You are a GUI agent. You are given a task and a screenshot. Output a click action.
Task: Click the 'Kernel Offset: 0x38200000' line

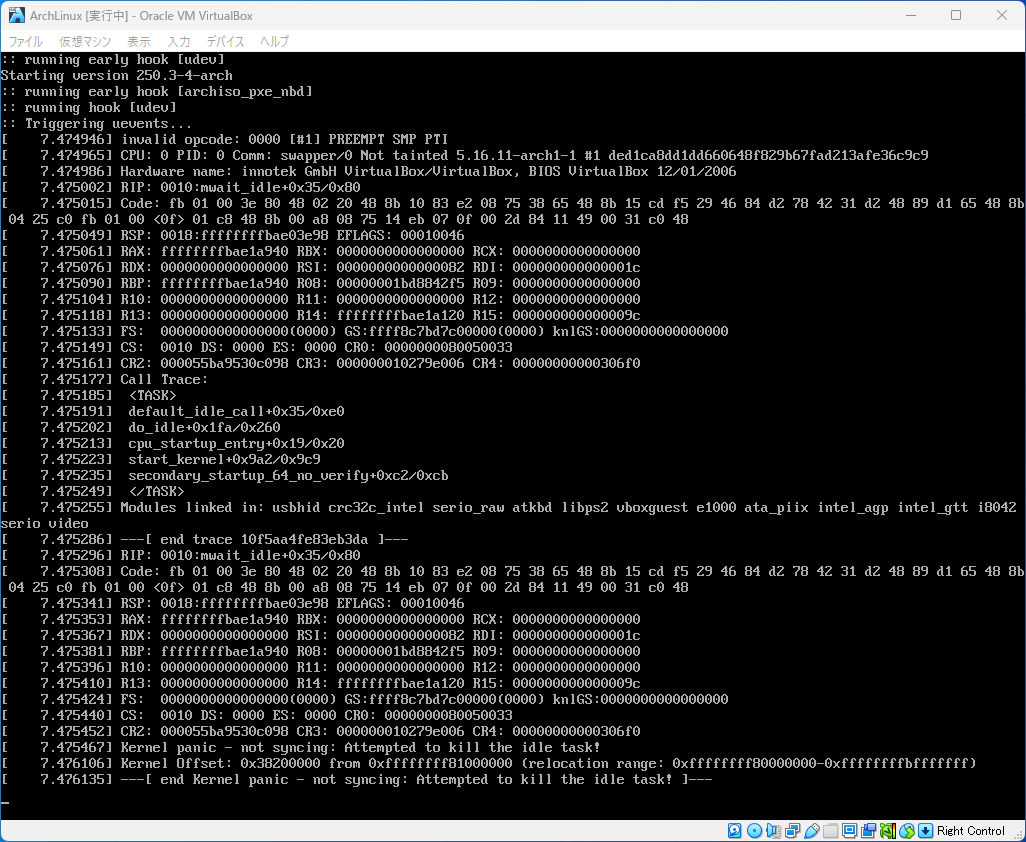489,763
